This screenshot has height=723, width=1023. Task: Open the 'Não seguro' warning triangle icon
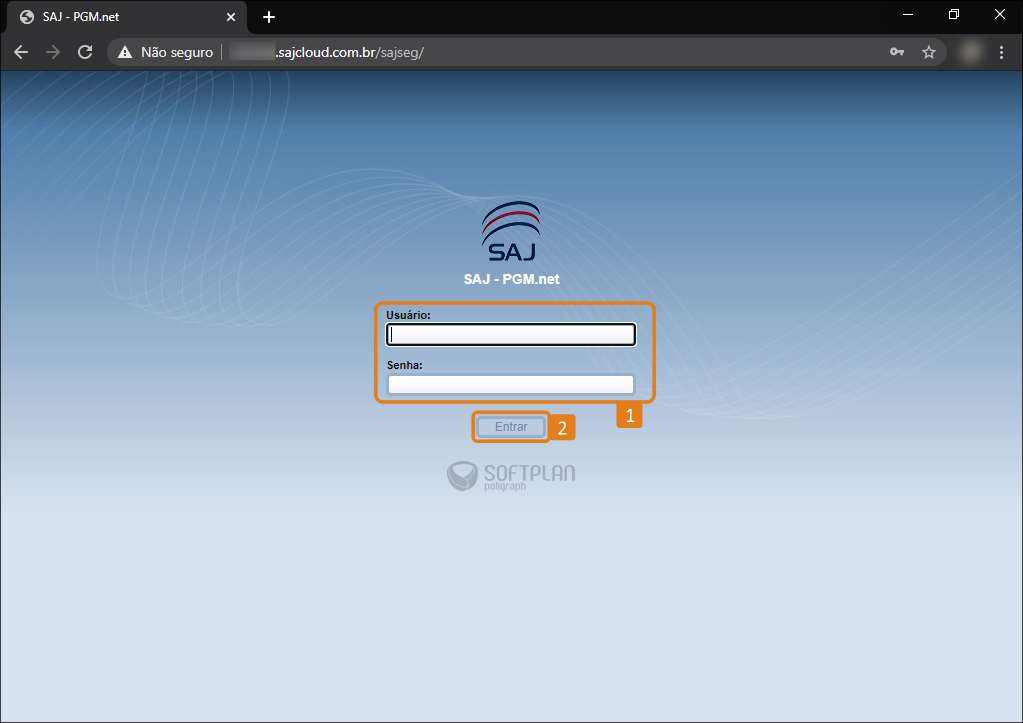pos(125,52)
